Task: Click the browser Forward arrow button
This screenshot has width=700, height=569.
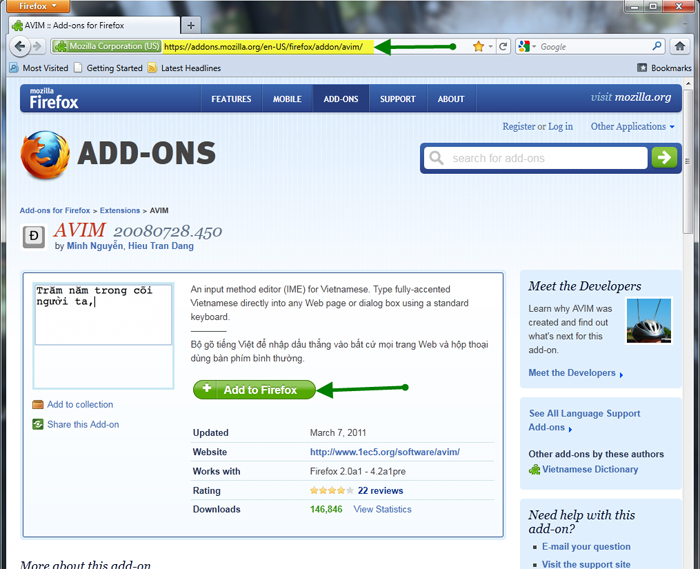Action: tap(38, 46)
